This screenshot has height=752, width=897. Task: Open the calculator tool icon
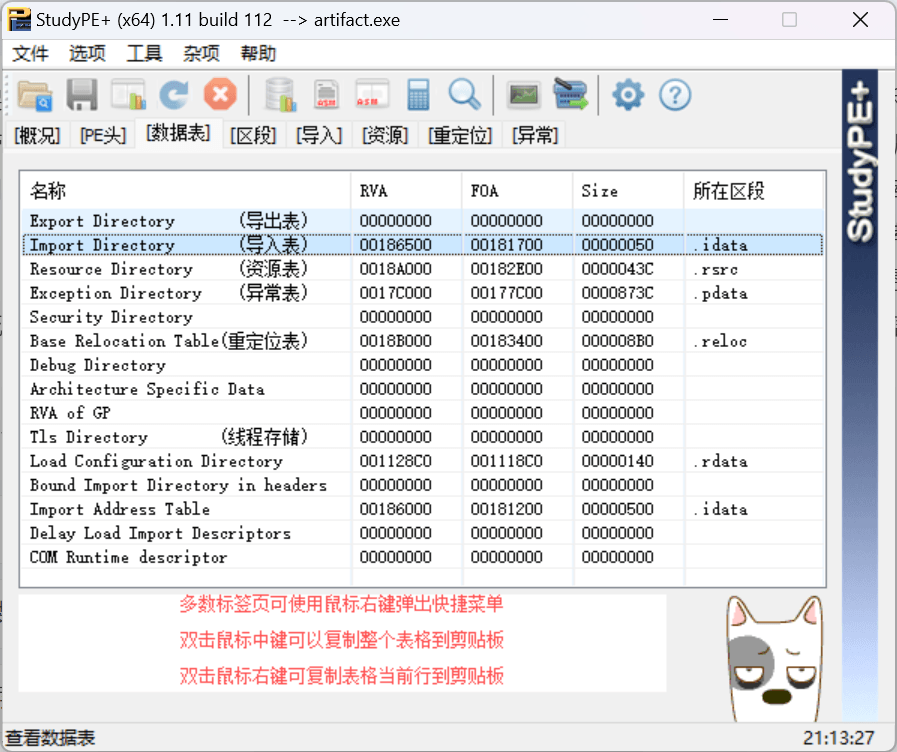tap(418, 95)
